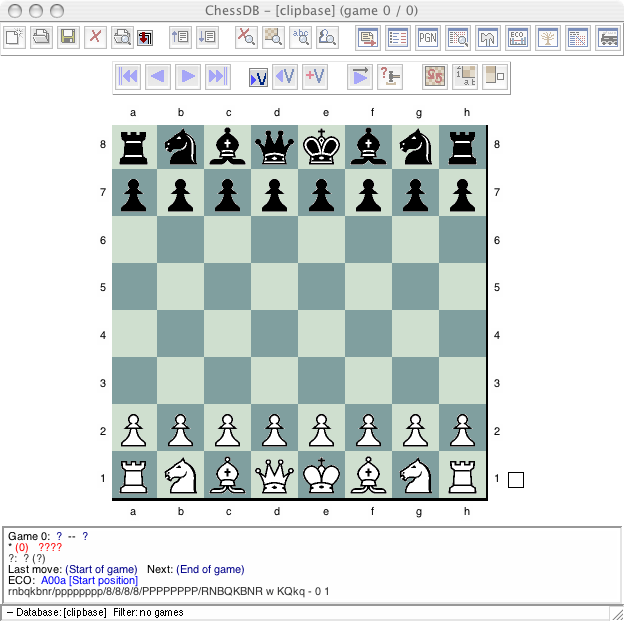Image resolution: width=624 pixels, height=621 pixels.
Task: Open the ECO browser window
Action: [518, 38]
